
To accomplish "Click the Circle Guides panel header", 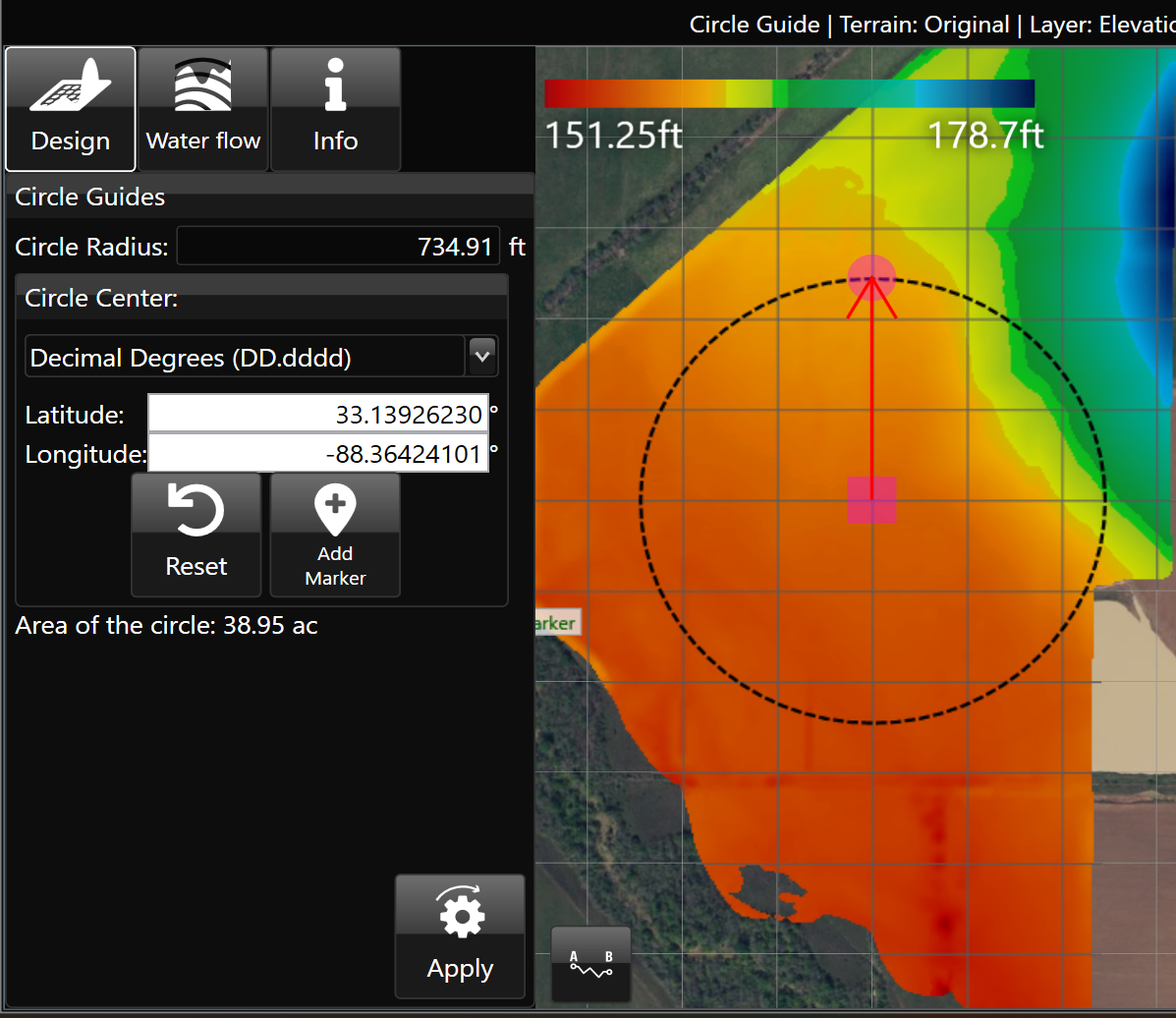I will (270, 196).
